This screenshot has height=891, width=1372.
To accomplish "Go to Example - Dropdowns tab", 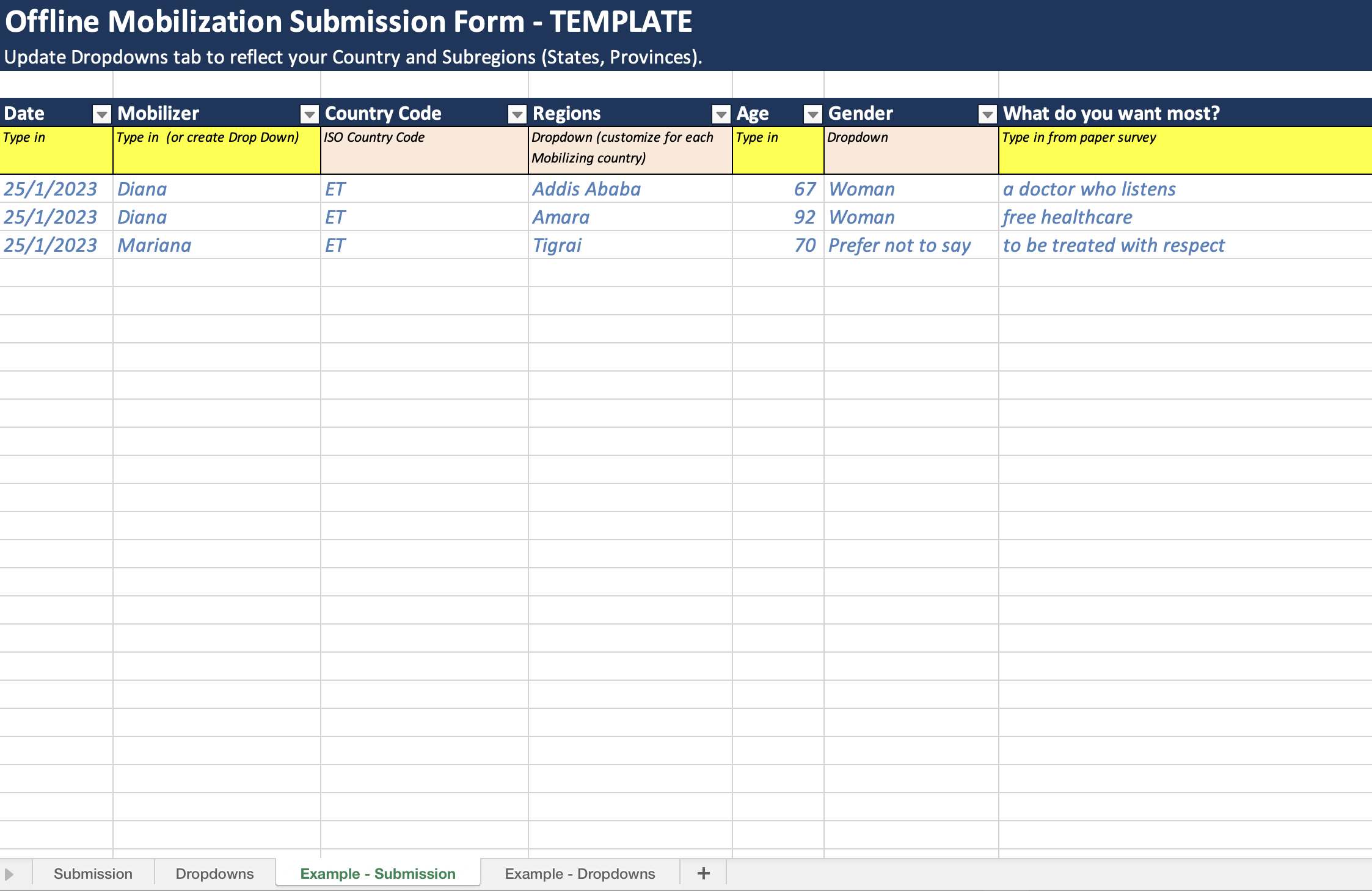I will (x=580, y=873).
